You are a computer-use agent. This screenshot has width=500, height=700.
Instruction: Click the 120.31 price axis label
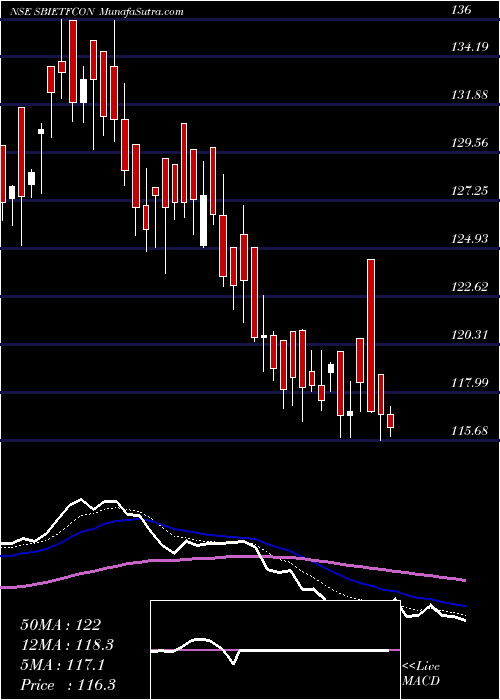tap(469, 334)
